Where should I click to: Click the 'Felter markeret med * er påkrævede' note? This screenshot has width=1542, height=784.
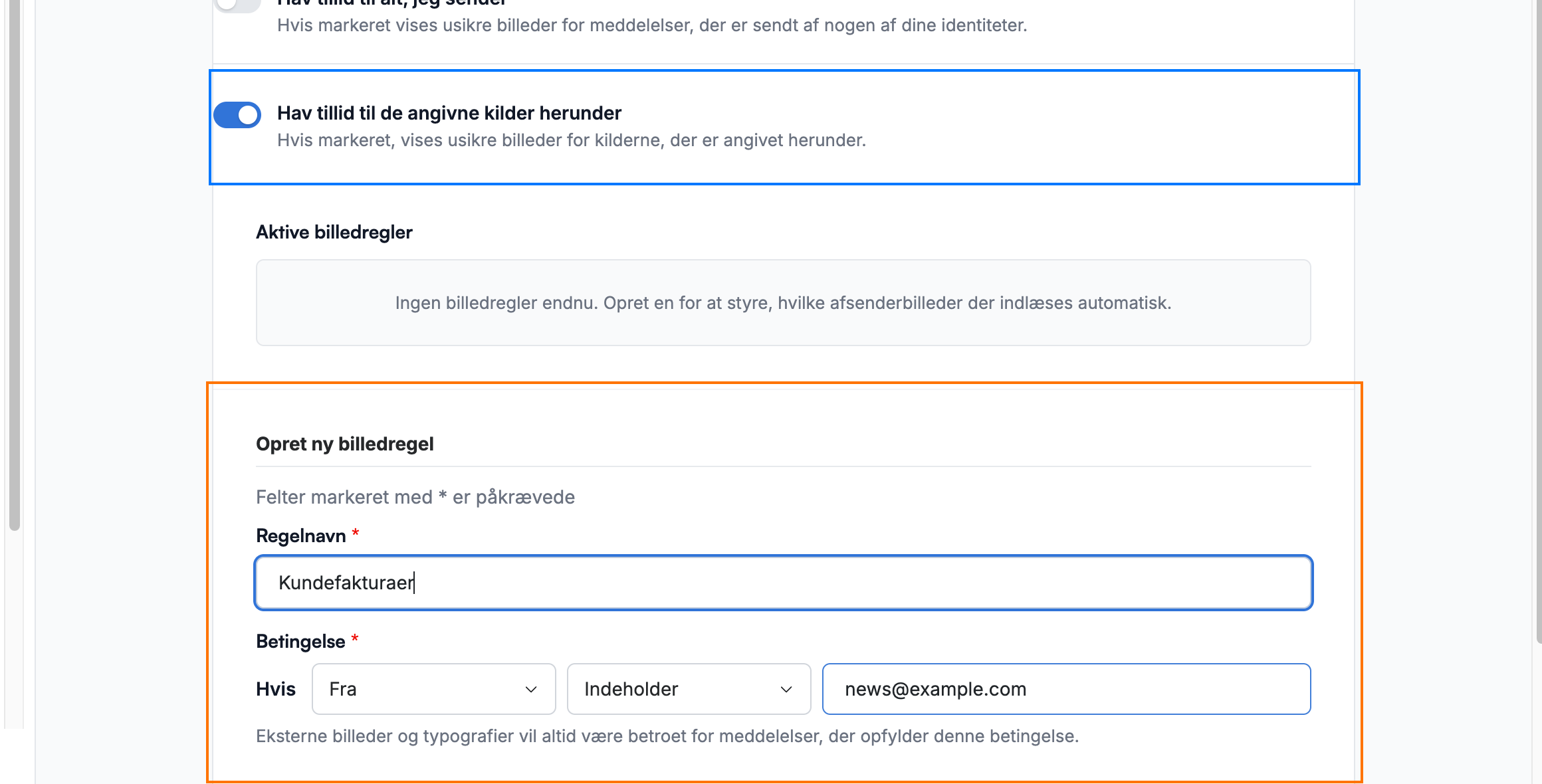coord(415,497)
